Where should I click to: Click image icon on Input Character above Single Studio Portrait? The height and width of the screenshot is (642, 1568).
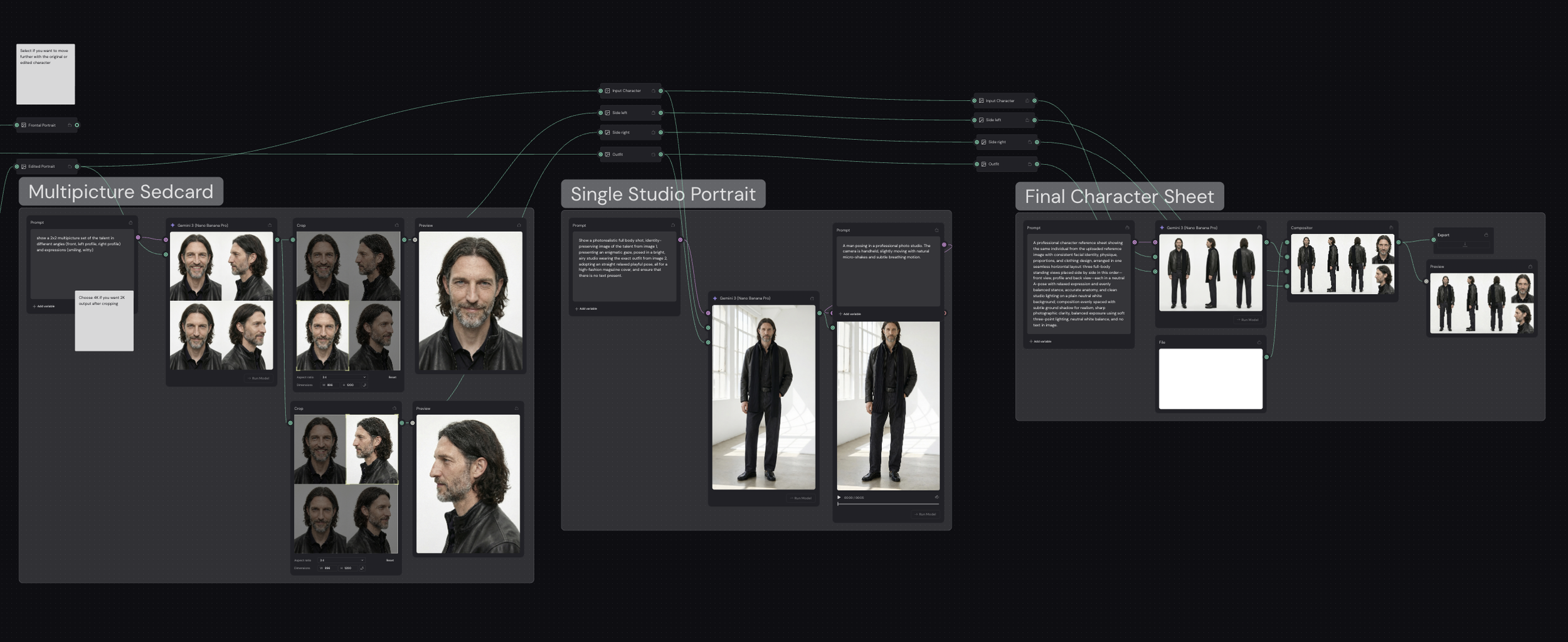[x=607, y=91]
